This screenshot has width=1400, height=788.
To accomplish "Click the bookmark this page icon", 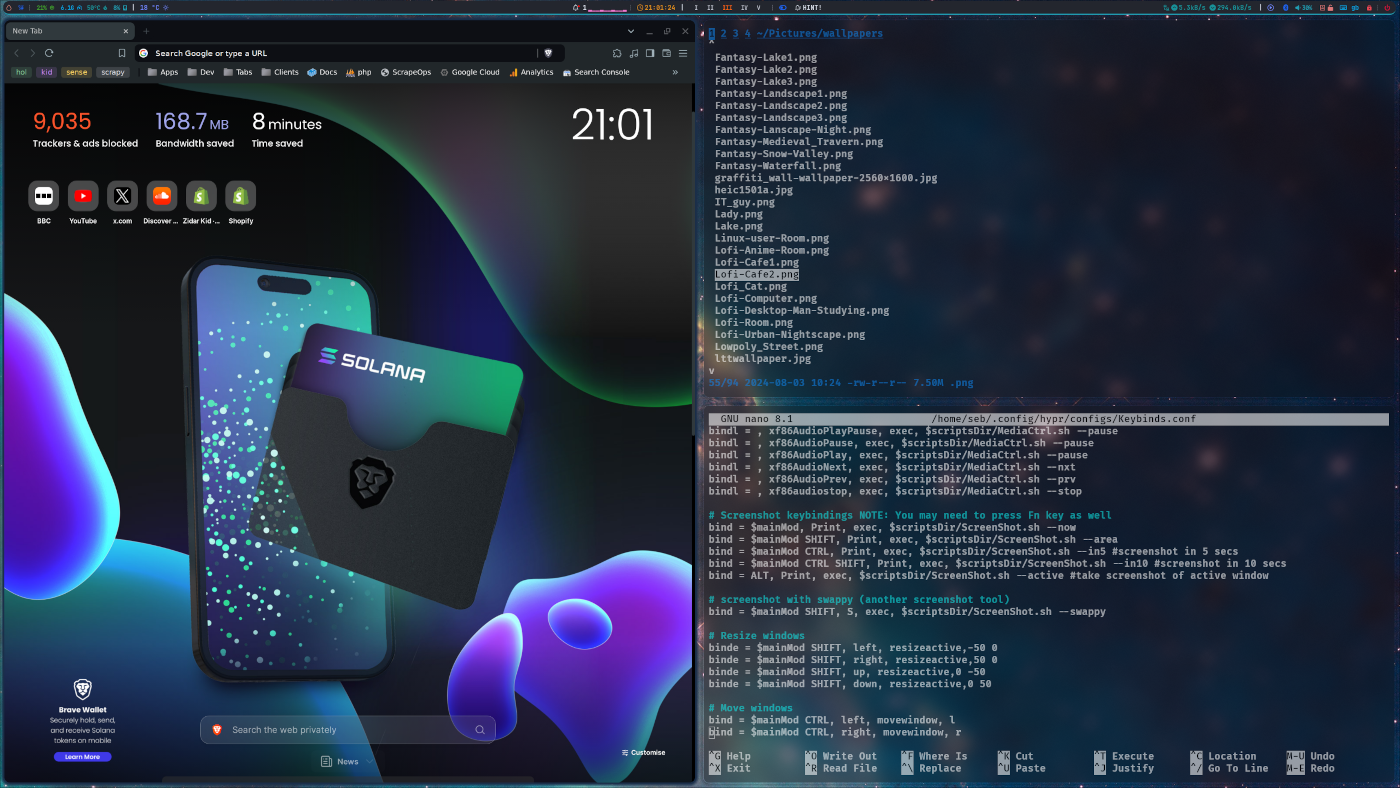I will [x=122, y=53].
